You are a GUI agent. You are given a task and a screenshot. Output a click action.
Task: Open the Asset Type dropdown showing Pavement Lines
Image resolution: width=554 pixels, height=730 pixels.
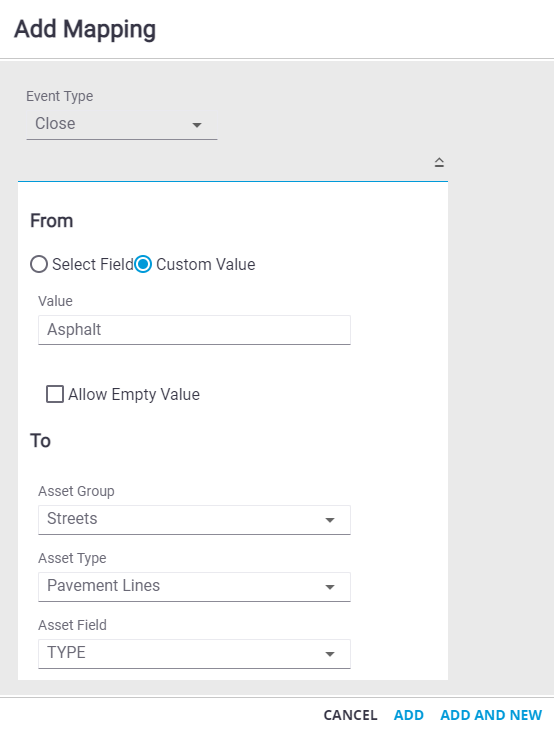(194, 587)
